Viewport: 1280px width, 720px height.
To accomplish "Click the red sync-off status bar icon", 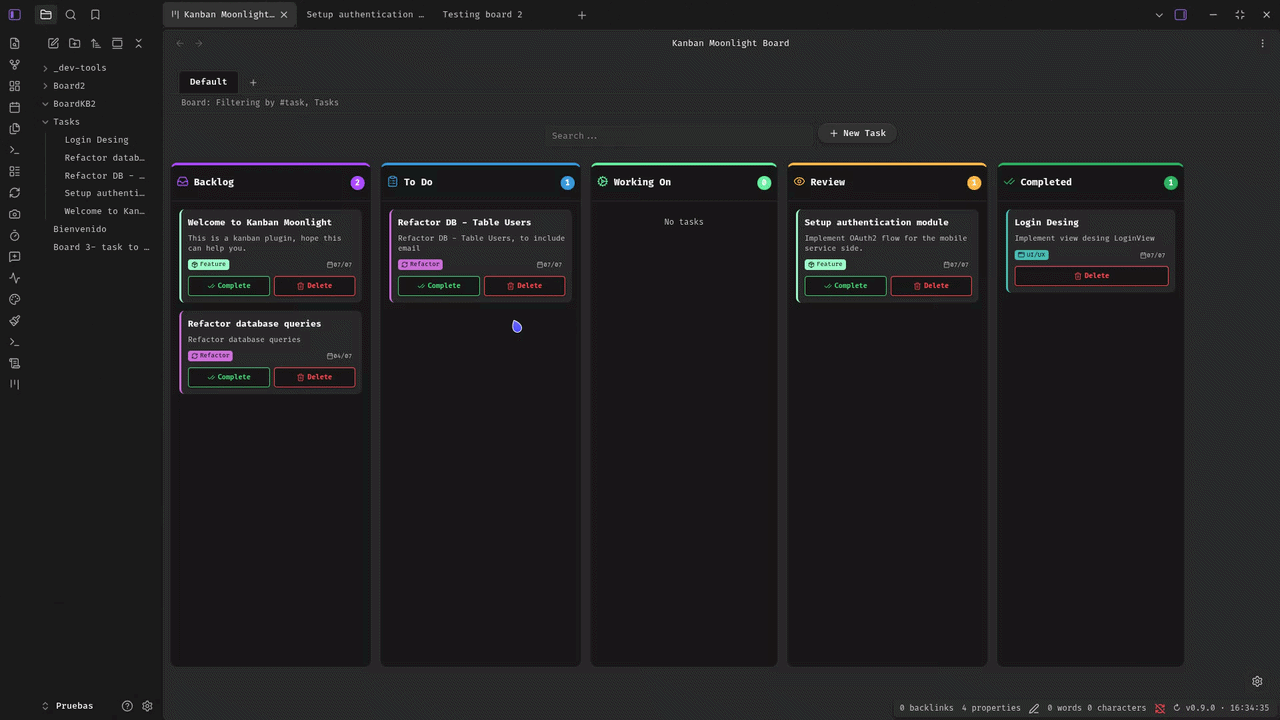I will click(1160, 708).
